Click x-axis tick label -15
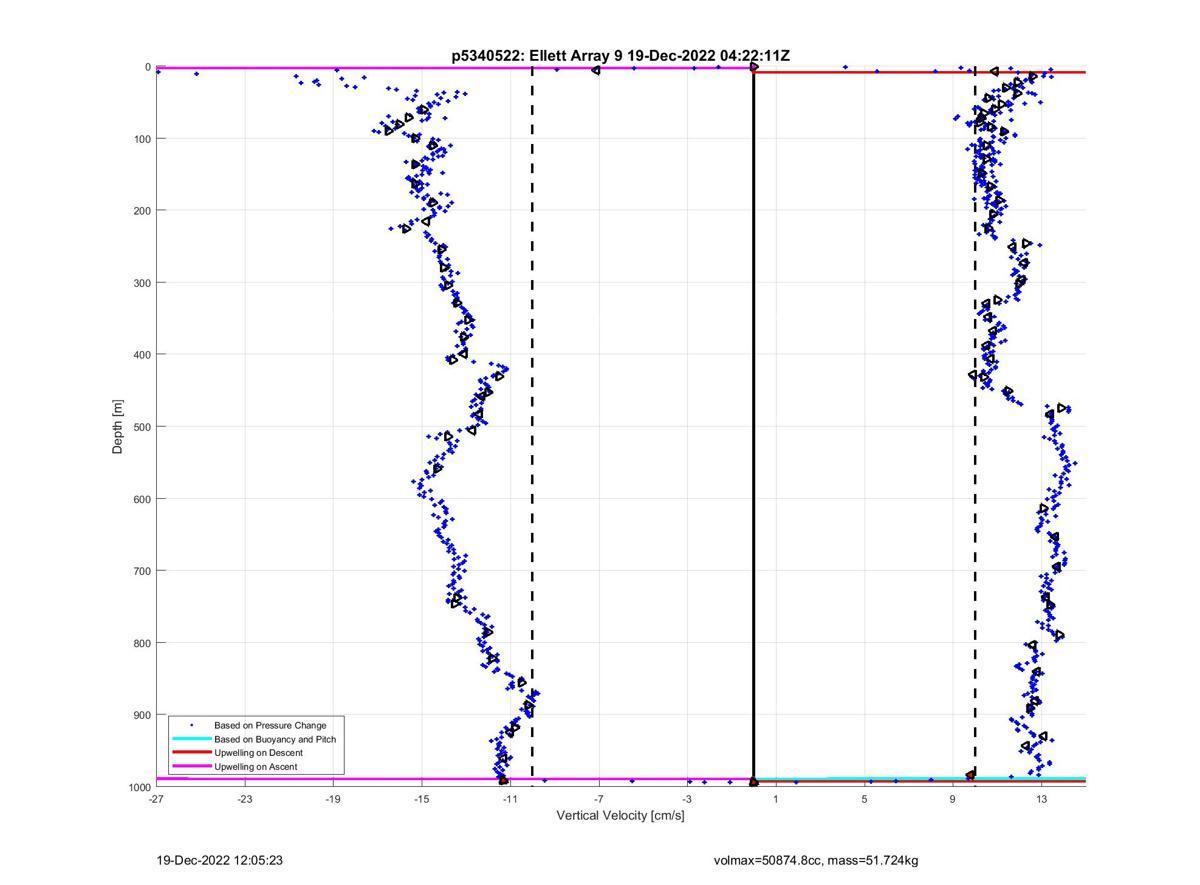 coord(421,799)
